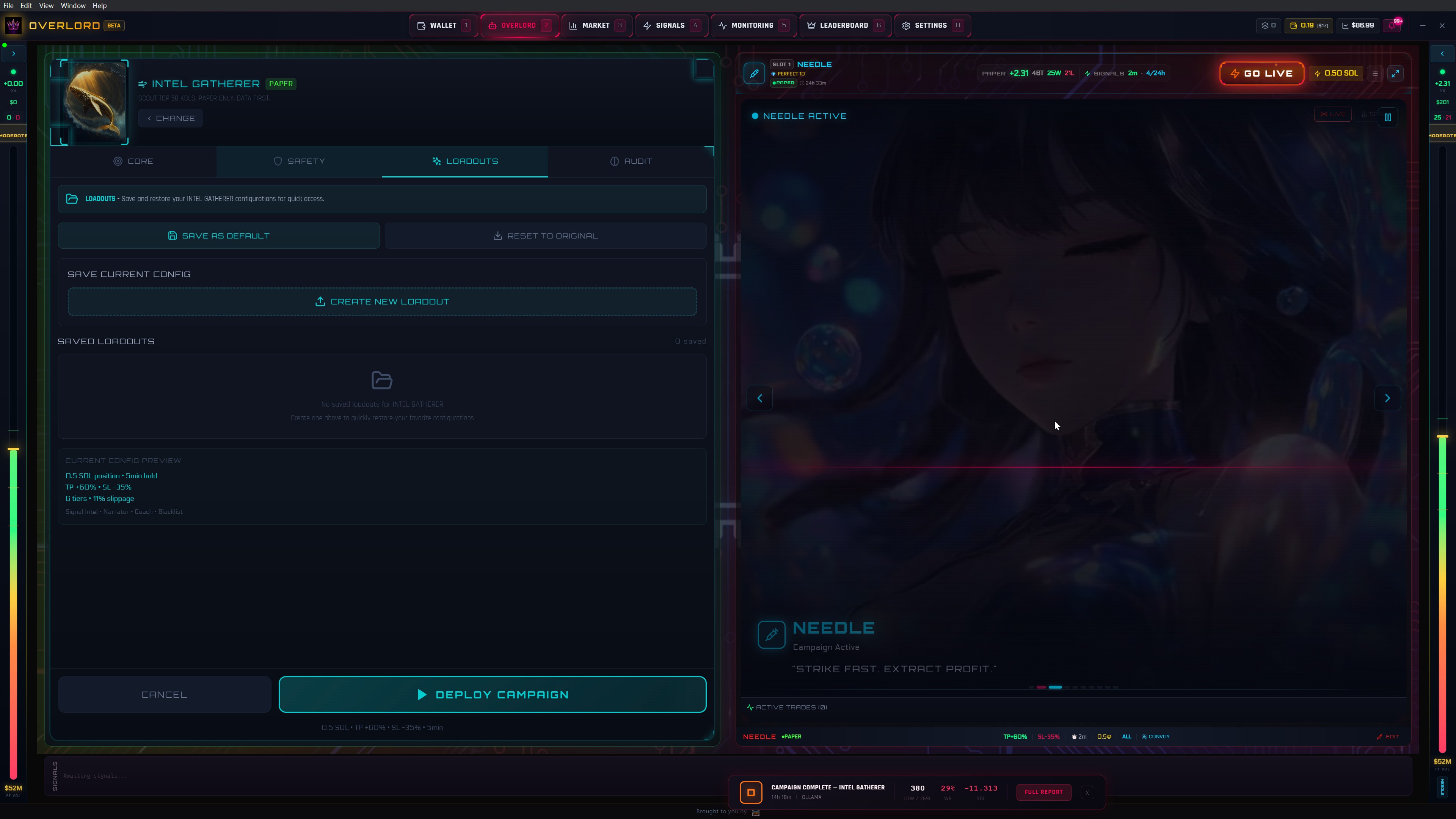This screenshot has width=1456, height=819.
Task: Open the FULL REPORT button
Action: (1043, 792)
